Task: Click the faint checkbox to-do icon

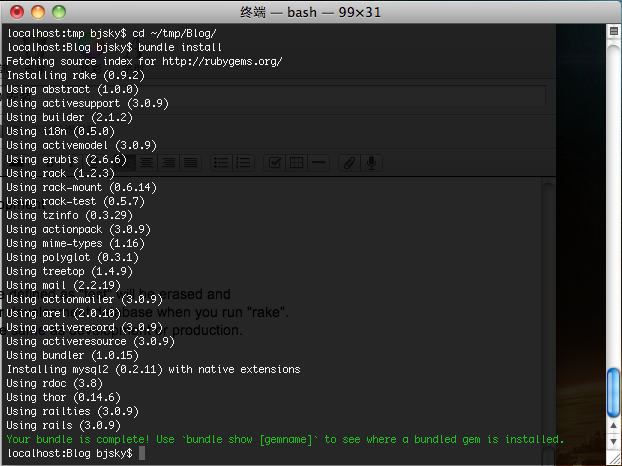Action: [275, 163]
